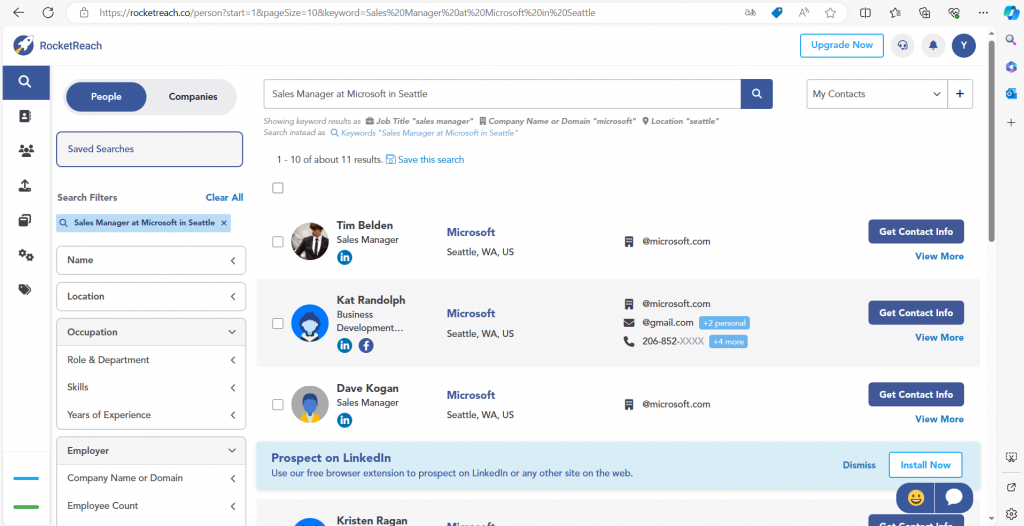Click the plus button beside My Contacts

pos(959,93)
